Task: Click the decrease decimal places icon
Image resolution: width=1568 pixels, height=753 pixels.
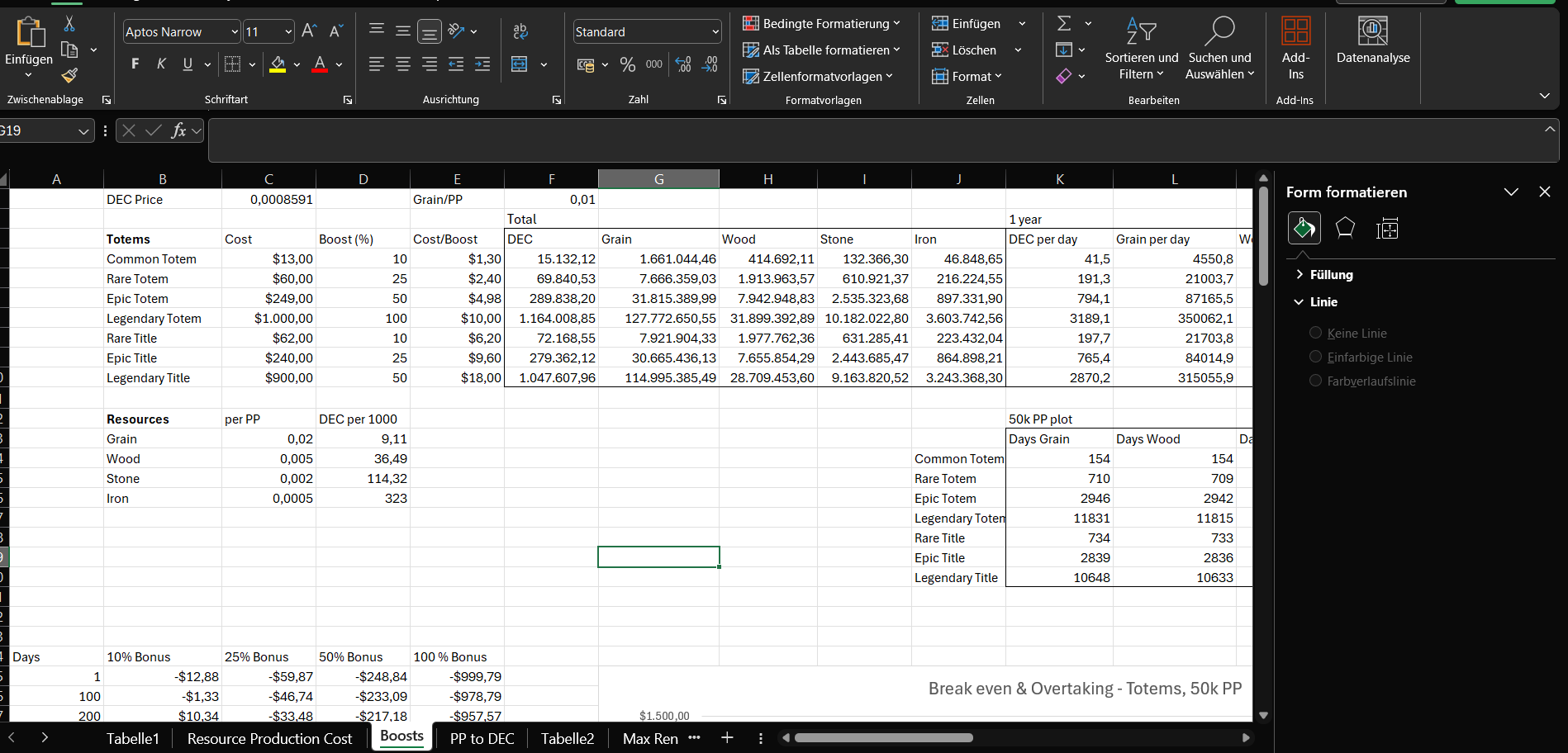Action: click(710, 64)
